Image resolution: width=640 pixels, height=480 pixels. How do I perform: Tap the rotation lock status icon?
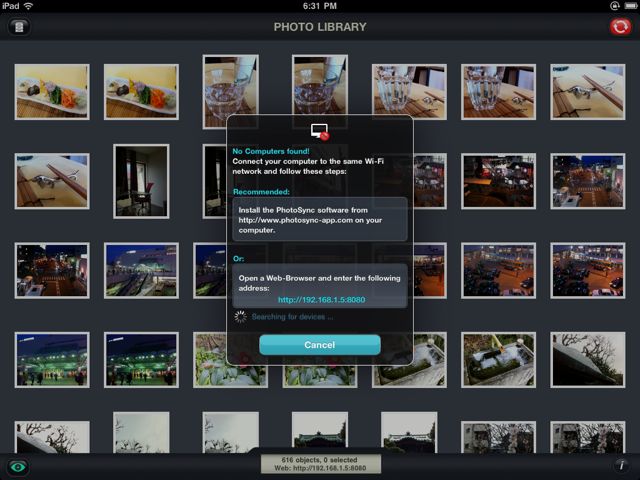coord(614,6)
